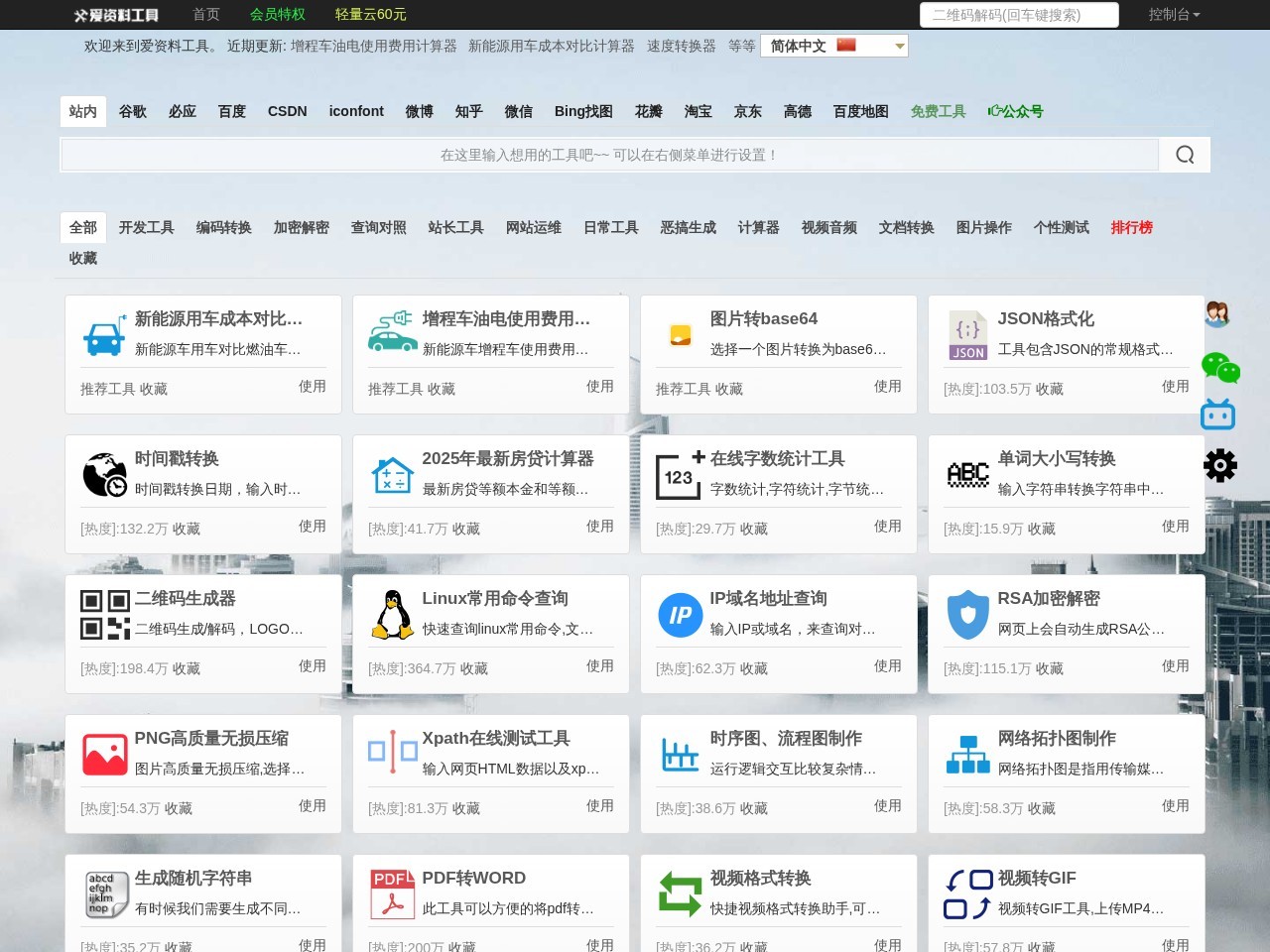The height and width of the screenshot is (952, 1270).
Task: Open the RSA encryption shield icon
Action: coord(968,615)
